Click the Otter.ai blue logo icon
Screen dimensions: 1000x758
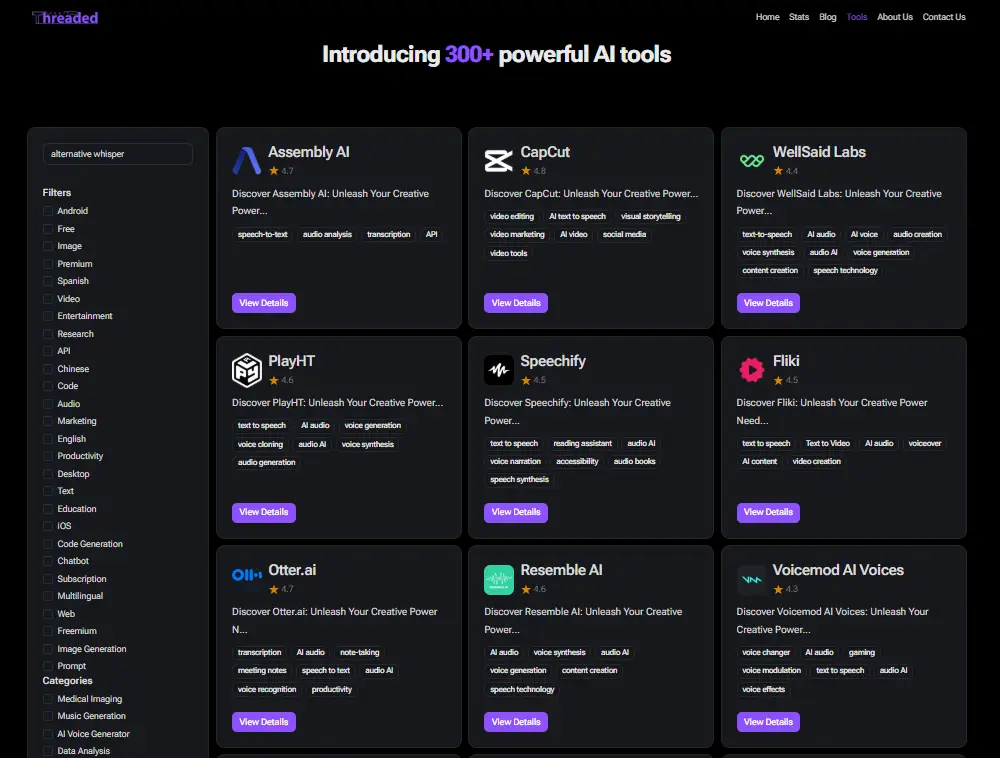[246, 575]
